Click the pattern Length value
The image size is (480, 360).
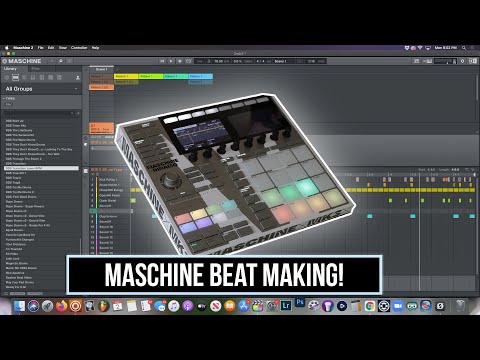pos(455,170)
